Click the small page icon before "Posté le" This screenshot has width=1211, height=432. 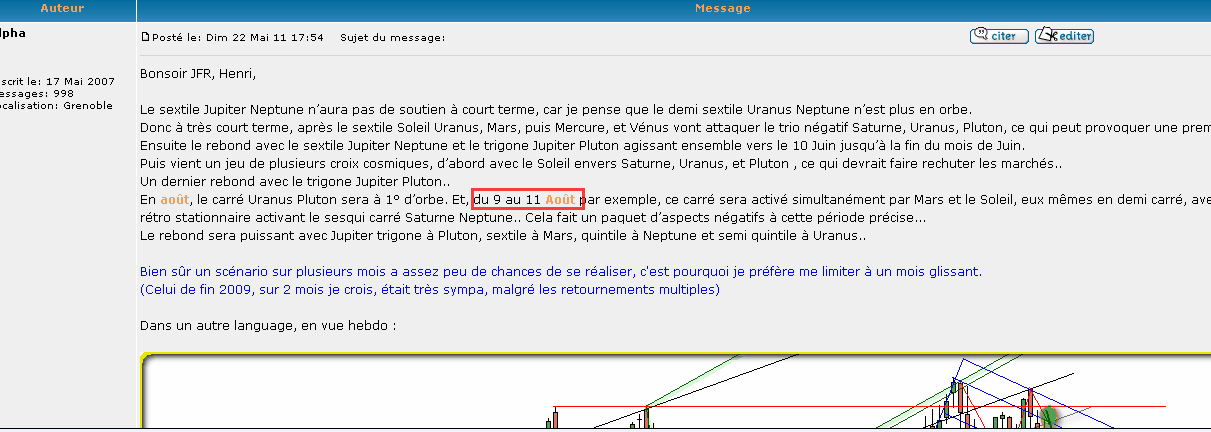tap(145, 38)
